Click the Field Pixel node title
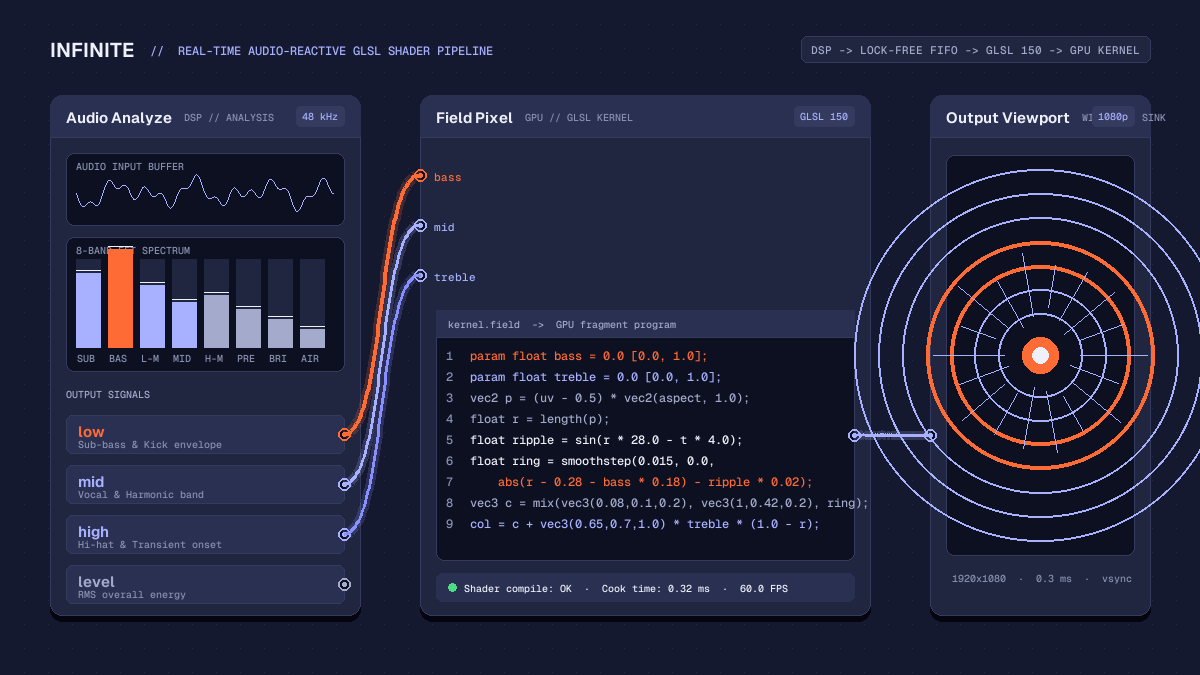This screenshot has width=1200, height=675. pos(474,118)
